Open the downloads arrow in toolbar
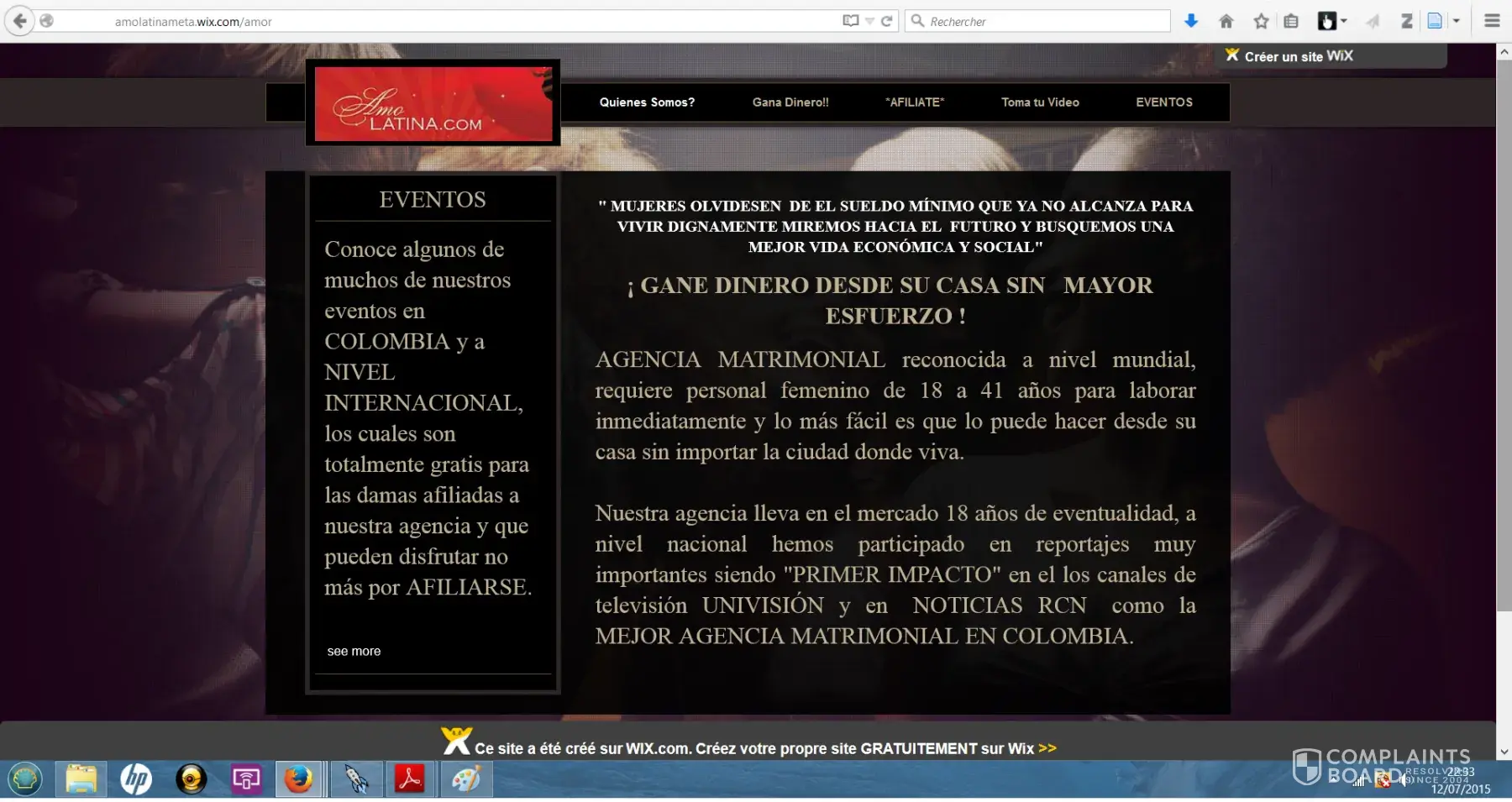1512x802 pixels. (1190, 21)
